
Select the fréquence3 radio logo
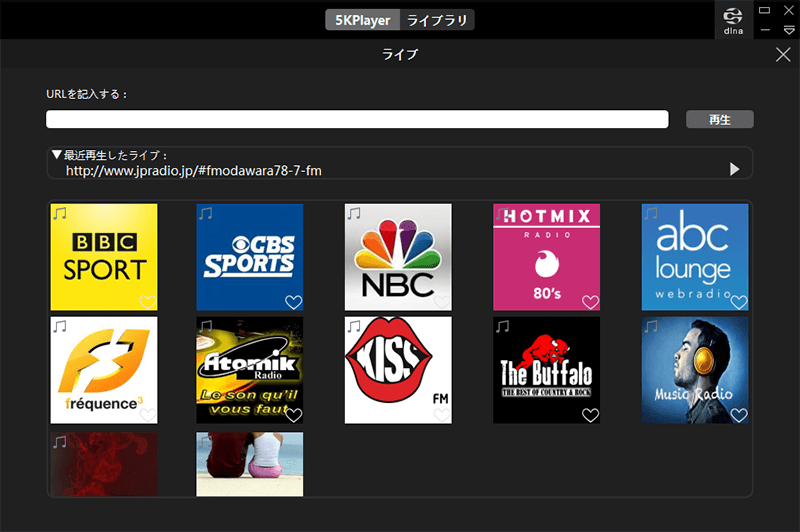104,370
